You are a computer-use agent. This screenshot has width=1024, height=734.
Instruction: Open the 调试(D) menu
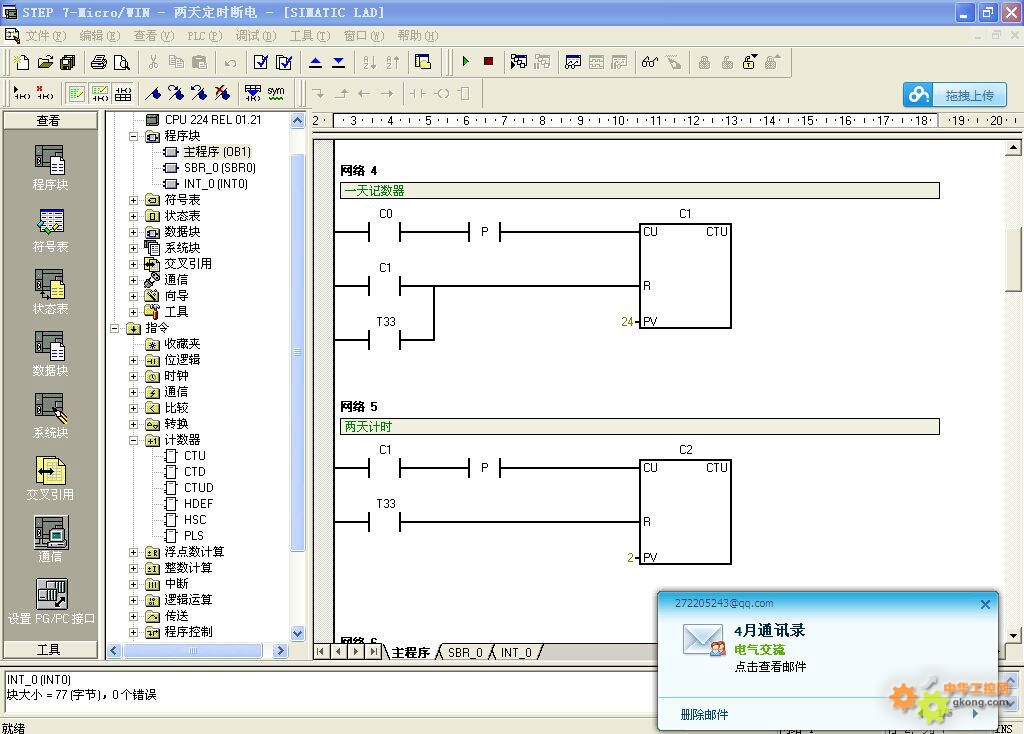tap(256, 36)
